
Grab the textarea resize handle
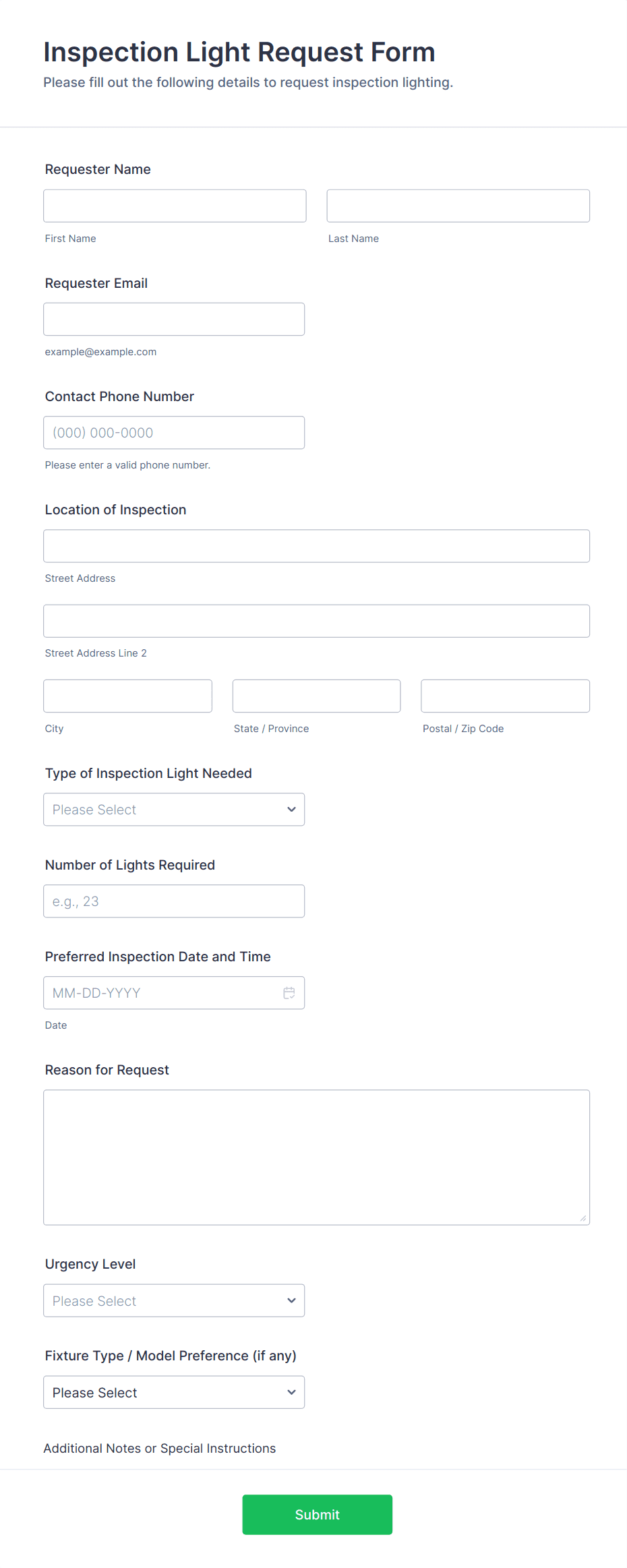tap(583, 1218)
